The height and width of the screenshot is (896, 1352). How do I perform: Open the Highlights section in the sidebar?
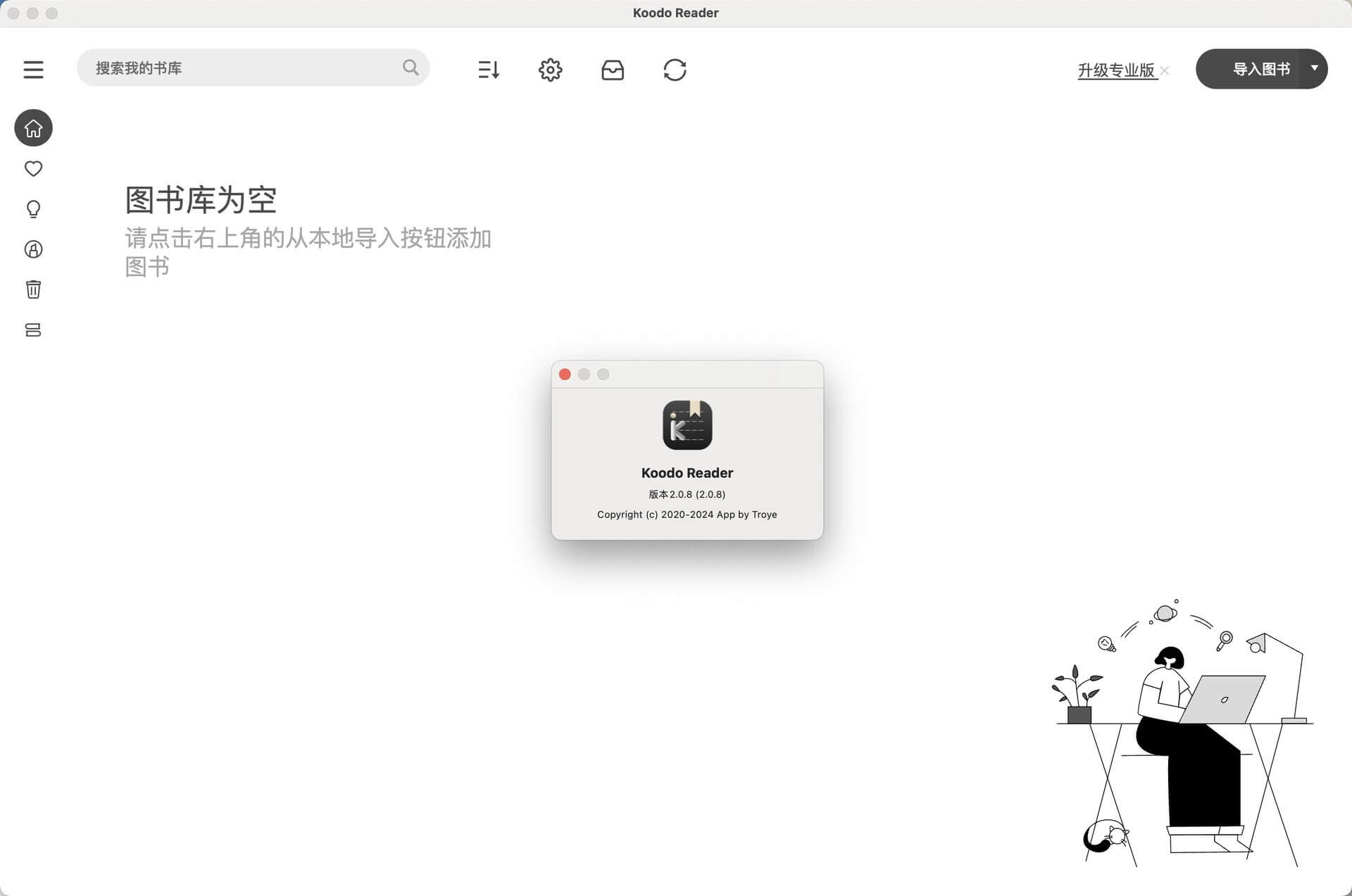[33, 249]
